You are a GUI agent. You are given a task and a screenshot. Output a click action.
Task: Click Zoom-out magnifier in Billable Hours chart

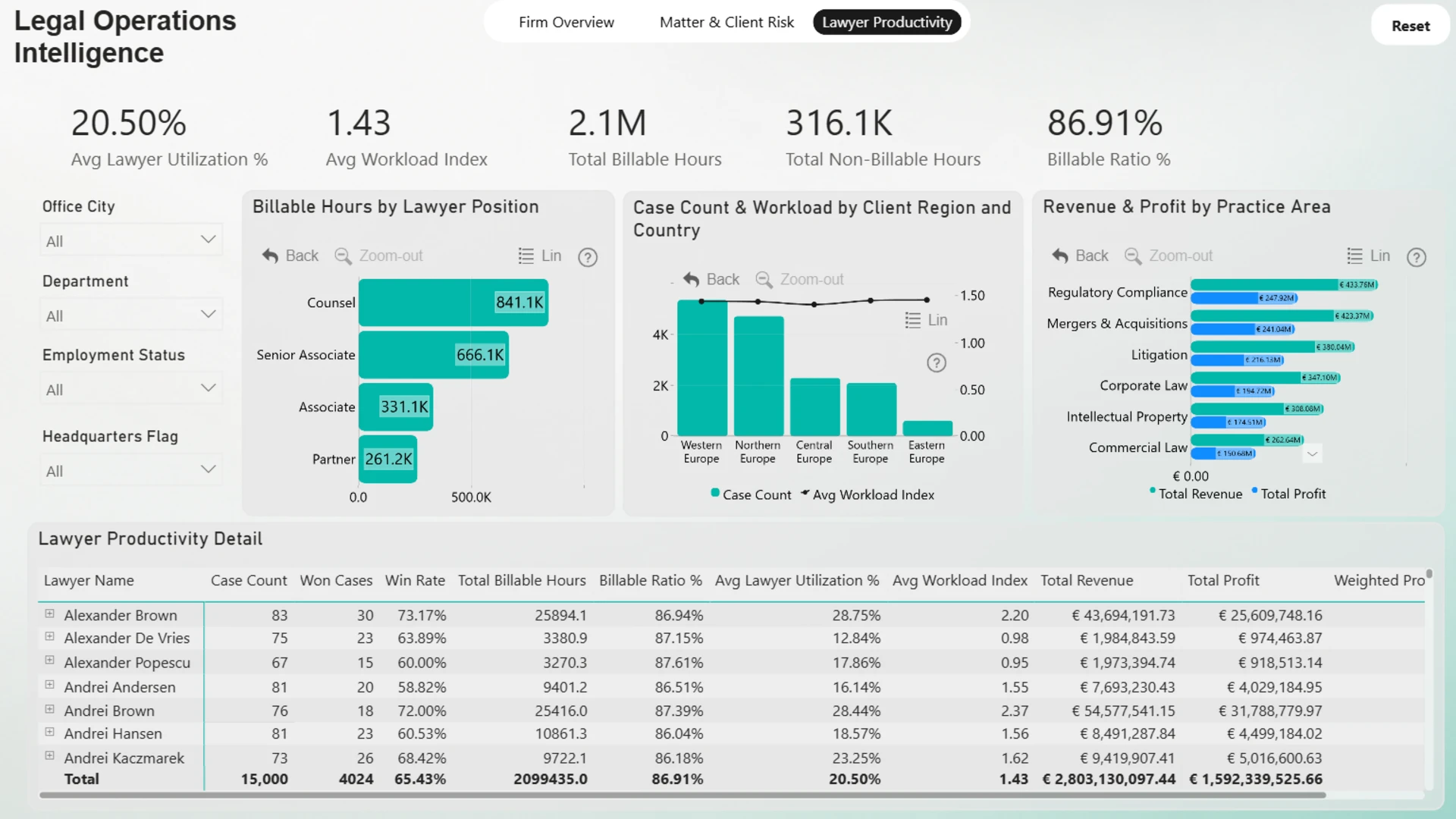point(343,256)
